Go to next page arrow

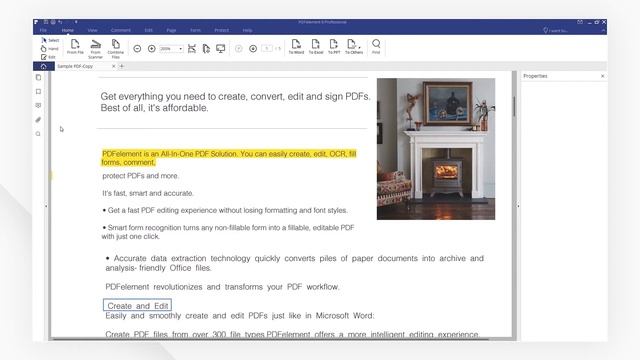pos(253,49)
